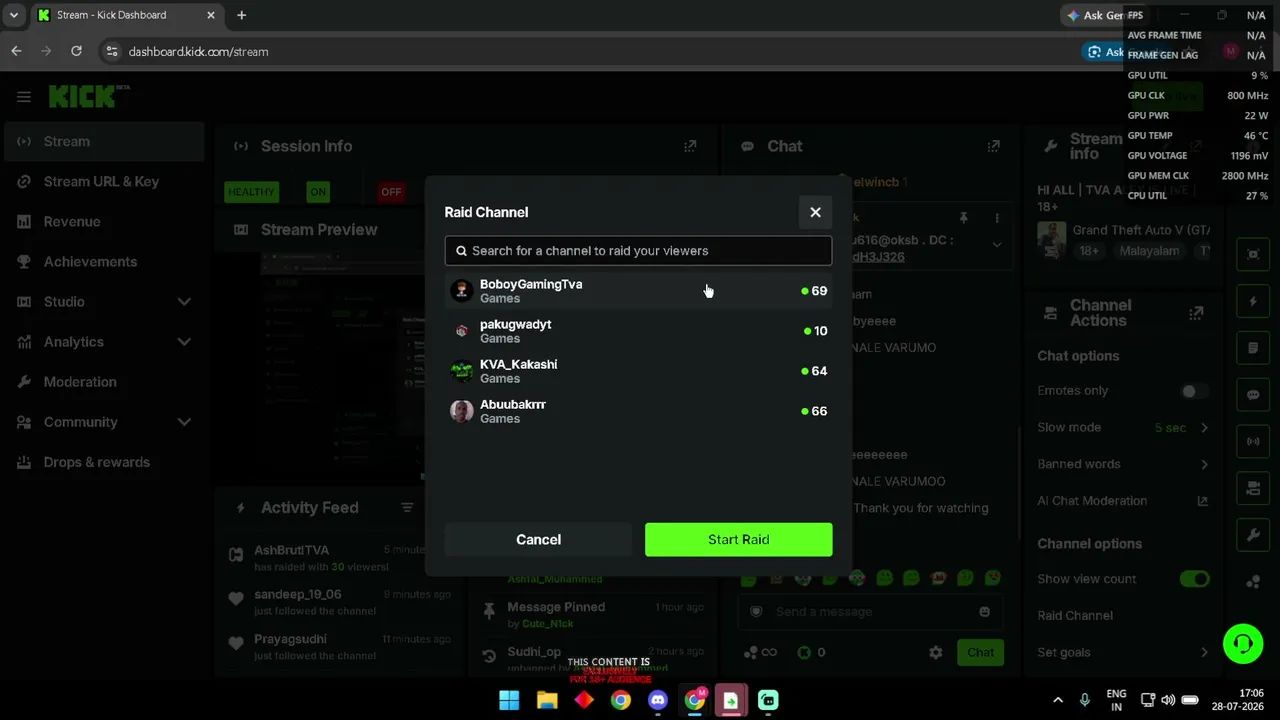Click the chat identity shield icon
The image size is (1280, 720).
756,612
